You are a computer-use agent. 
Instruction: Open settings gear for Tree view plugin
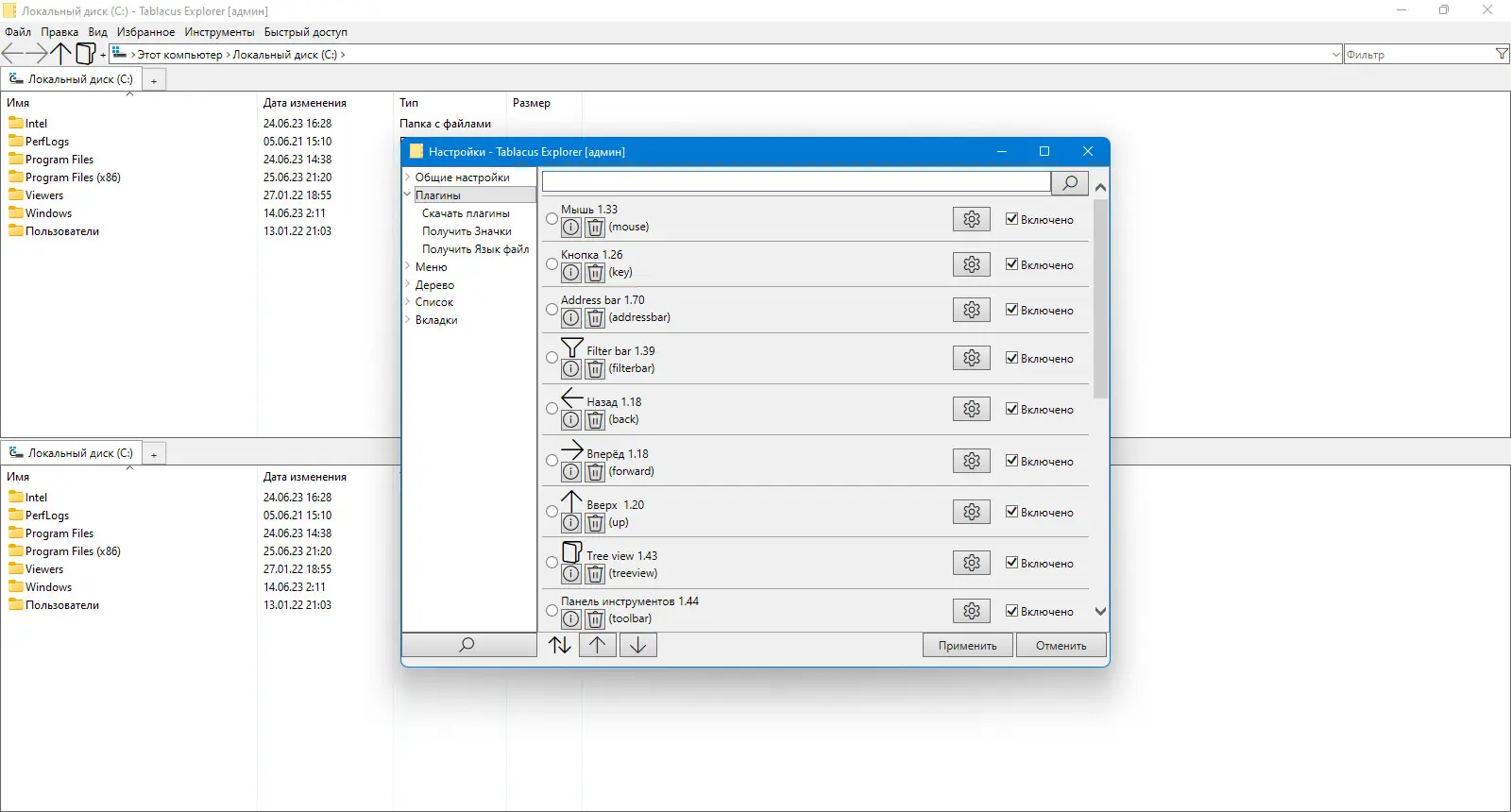point(972,563)
